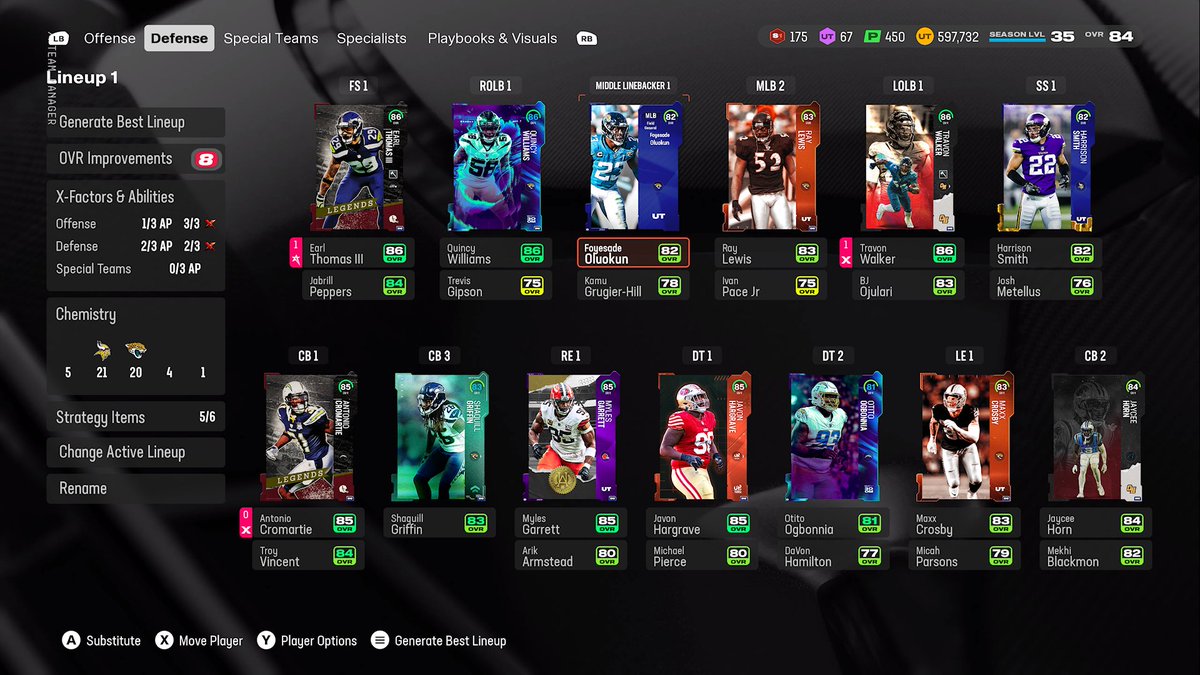1200x675 pixels.
Task: Select Javon Hargrave DT 1 card
Action: coord(704,436)
